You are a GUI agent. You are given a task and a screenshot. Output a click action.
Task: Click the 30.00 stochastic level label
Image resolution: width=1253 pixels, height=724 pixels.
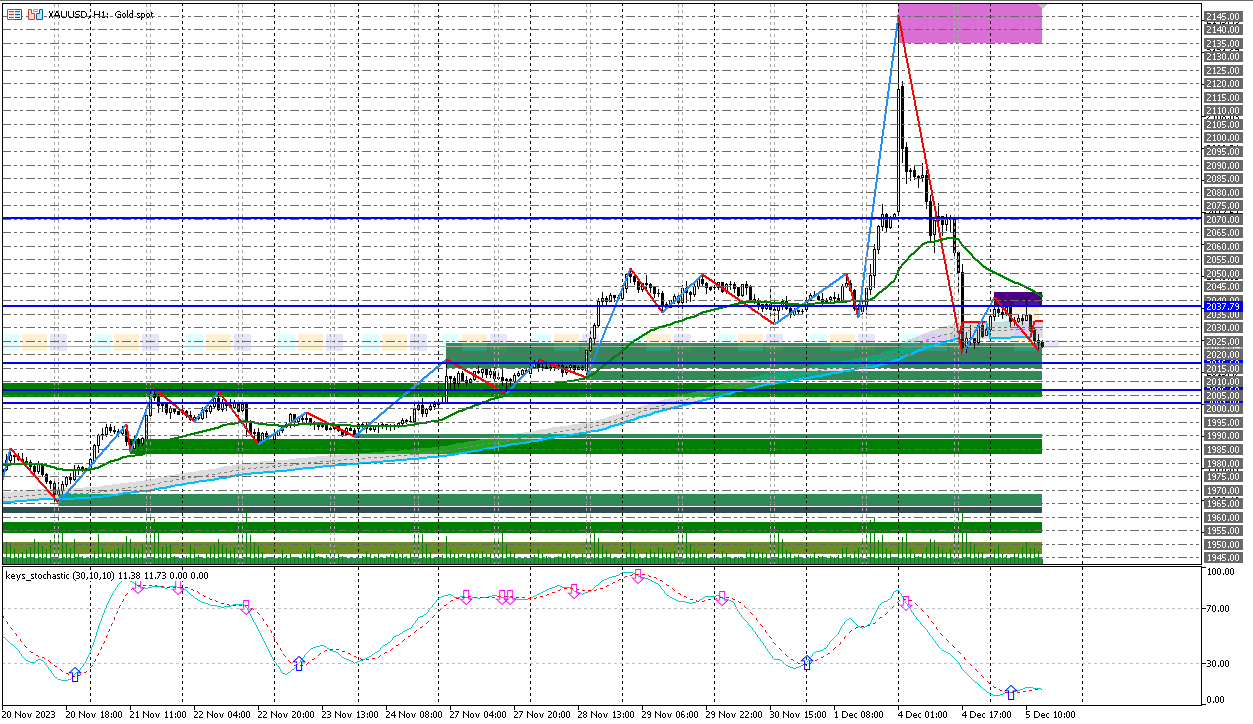[1217, 664]
